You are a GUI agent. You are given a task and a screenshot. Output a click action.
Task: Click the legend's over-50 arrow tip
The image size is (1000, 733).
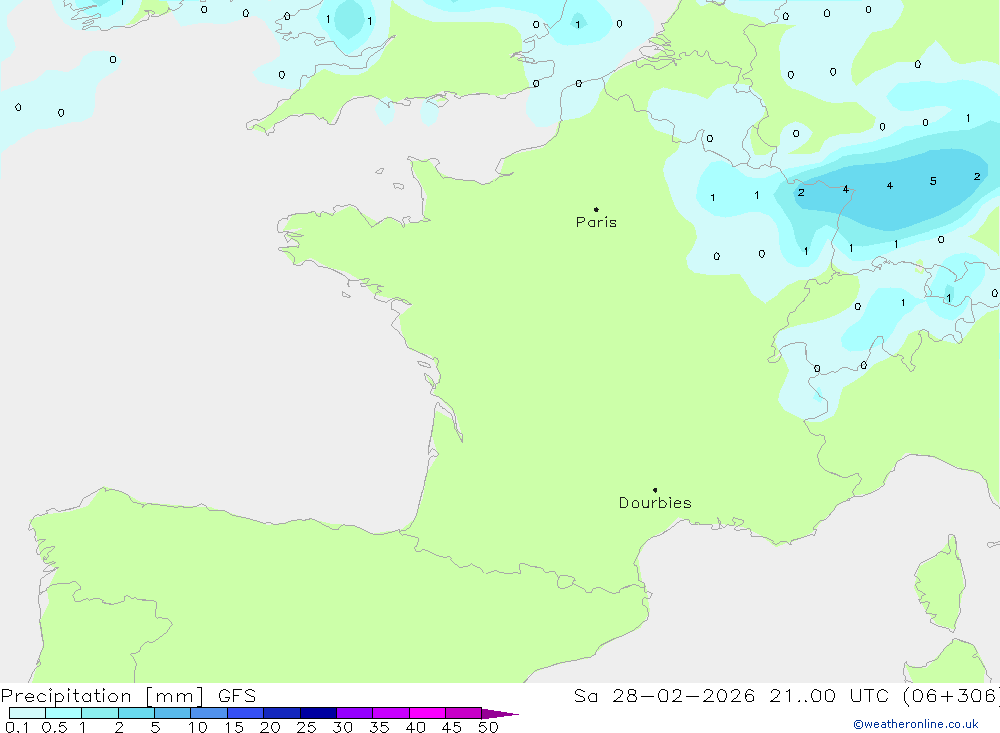coord(500,714)
